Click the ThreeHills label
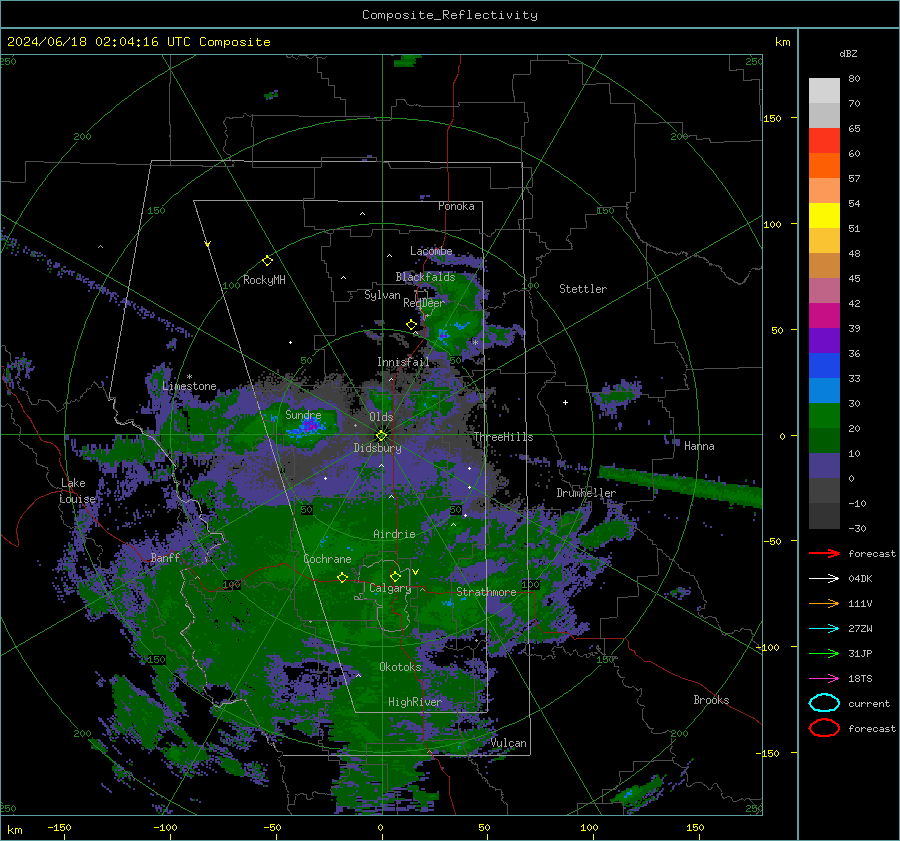 (x=503, y=437)
